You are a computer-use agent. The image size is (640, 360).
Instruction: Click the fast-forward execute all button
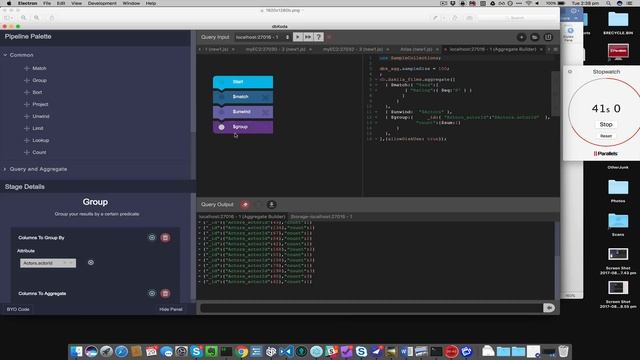tap(308, 37)
